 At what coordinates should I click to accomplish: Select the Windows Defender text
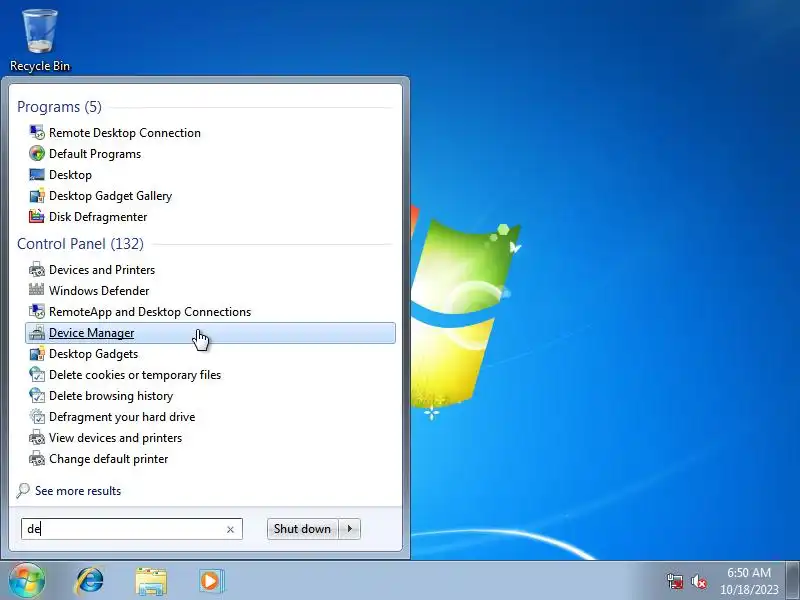click(x=99, y=290)
